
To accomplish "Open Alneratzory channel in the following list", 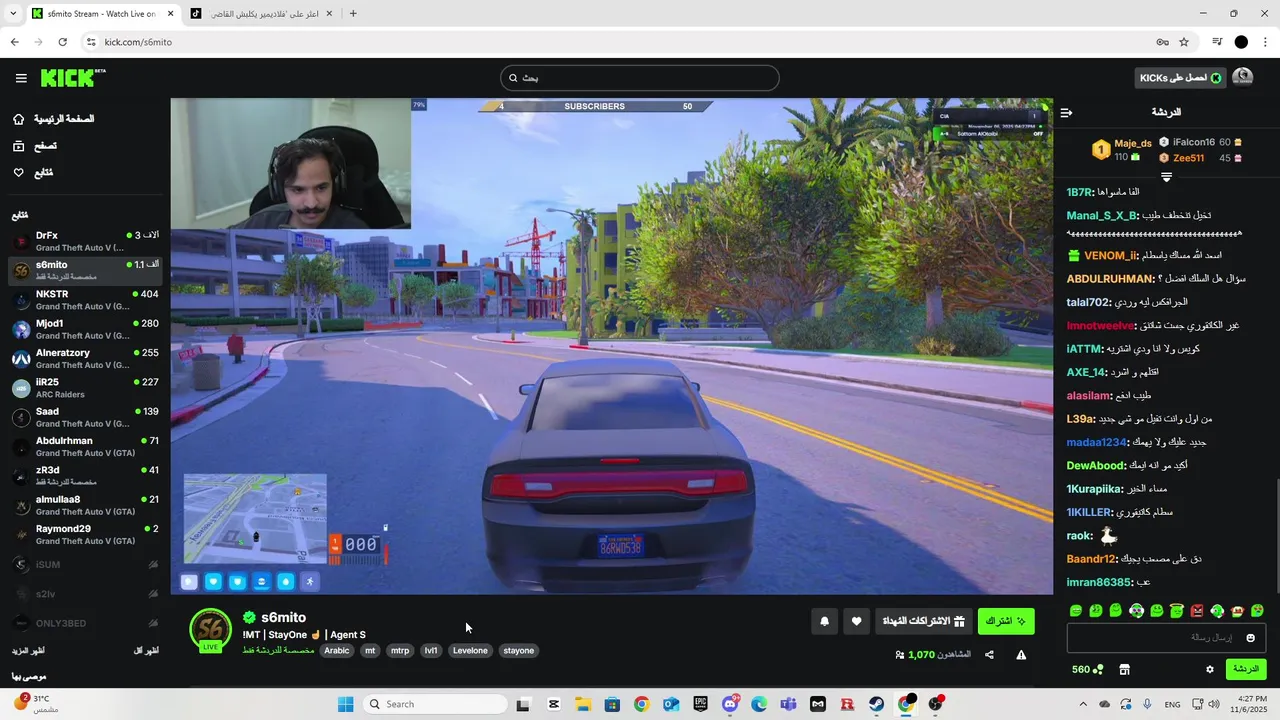I will 85,358.
